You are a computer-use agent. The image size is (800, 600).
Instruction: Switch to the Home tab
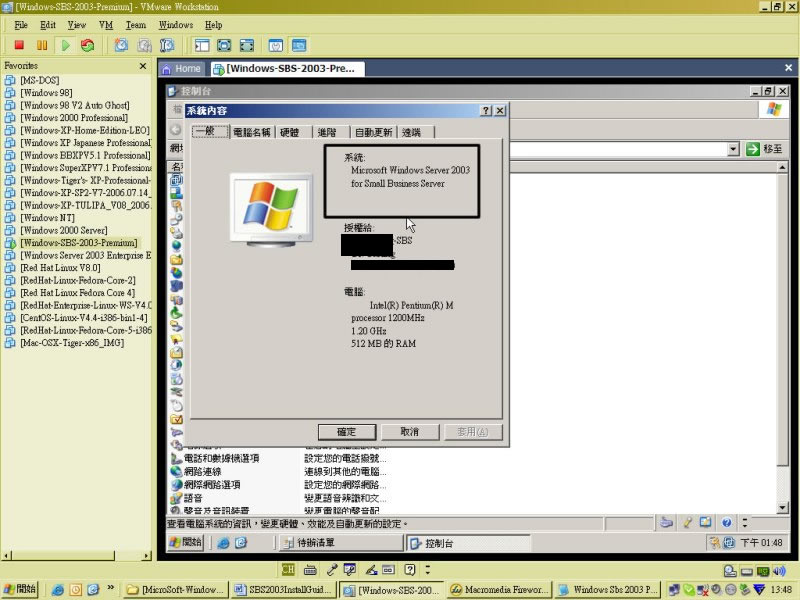(x=182, y=68)
